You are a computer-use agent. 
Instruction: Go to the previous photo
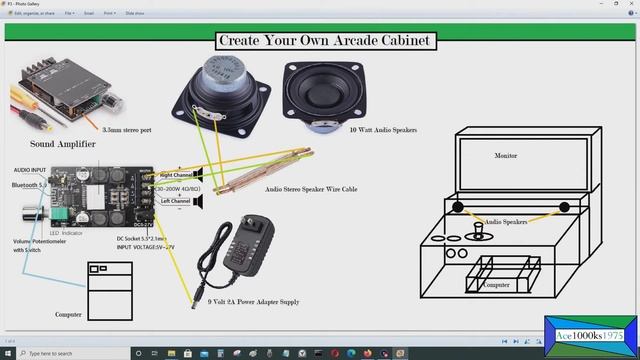pyautogui.click(x=504, y=341)
